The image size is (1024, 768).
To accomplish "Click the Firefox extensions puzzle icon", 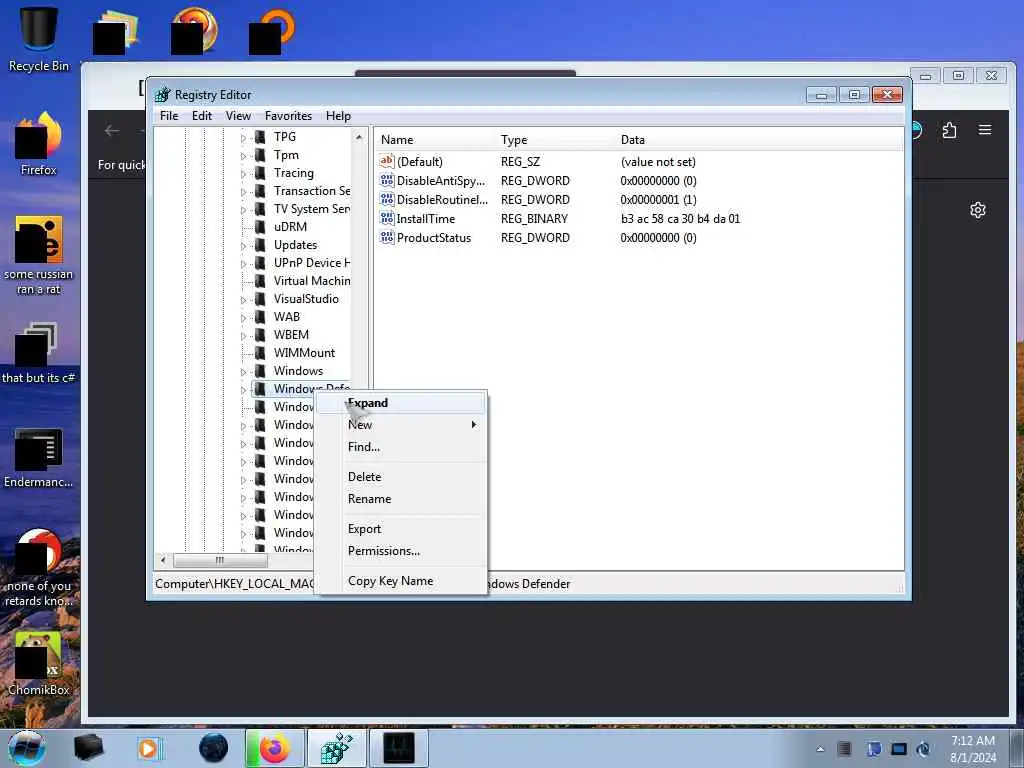I will tap(950, 130).
